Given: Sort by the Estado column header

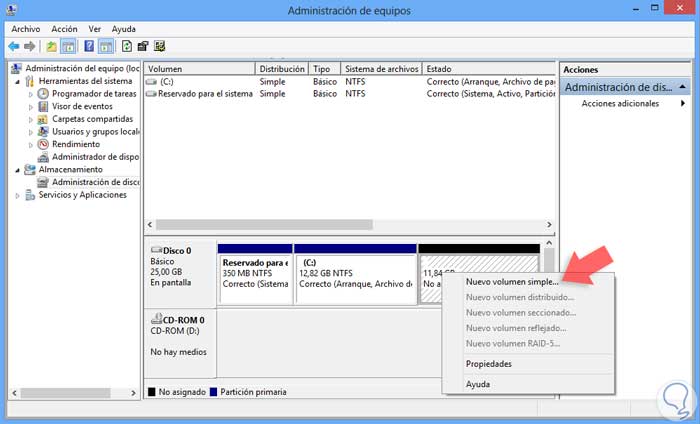Looking at the screenshot, I should point(489,69).
